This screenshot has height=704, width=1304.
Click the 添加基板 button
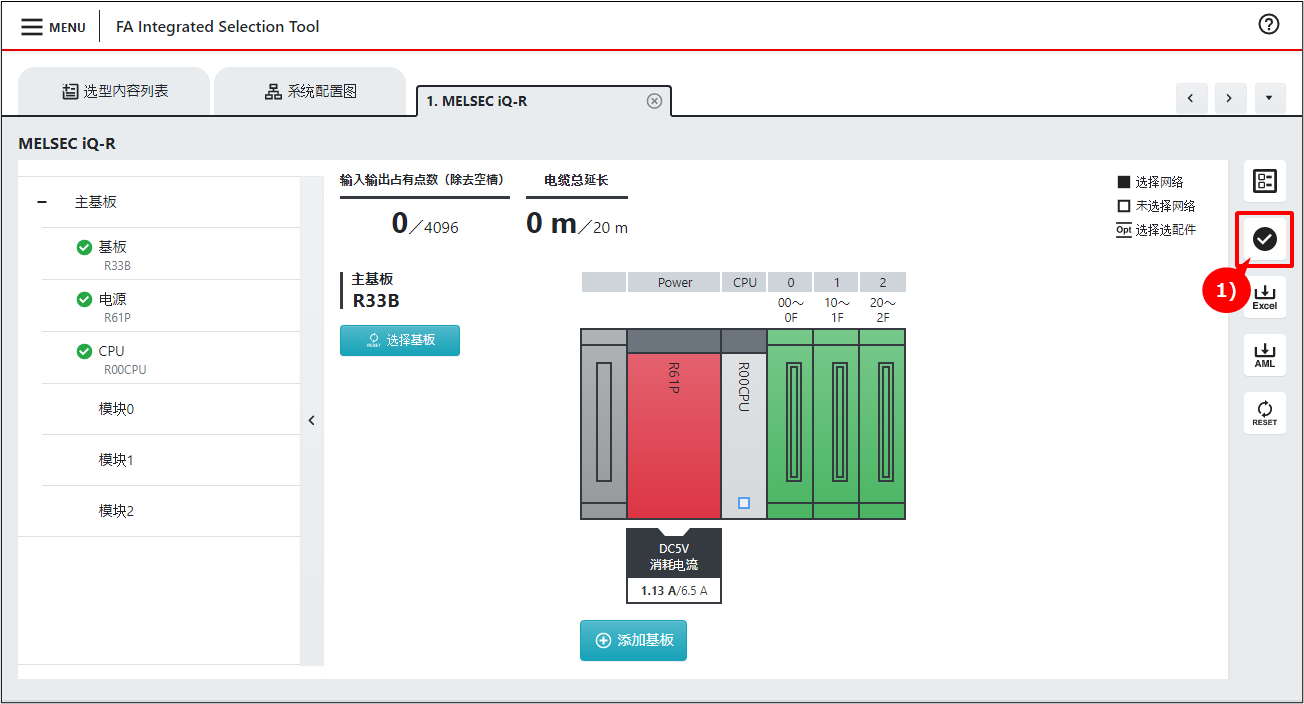(x=633, y=640)
